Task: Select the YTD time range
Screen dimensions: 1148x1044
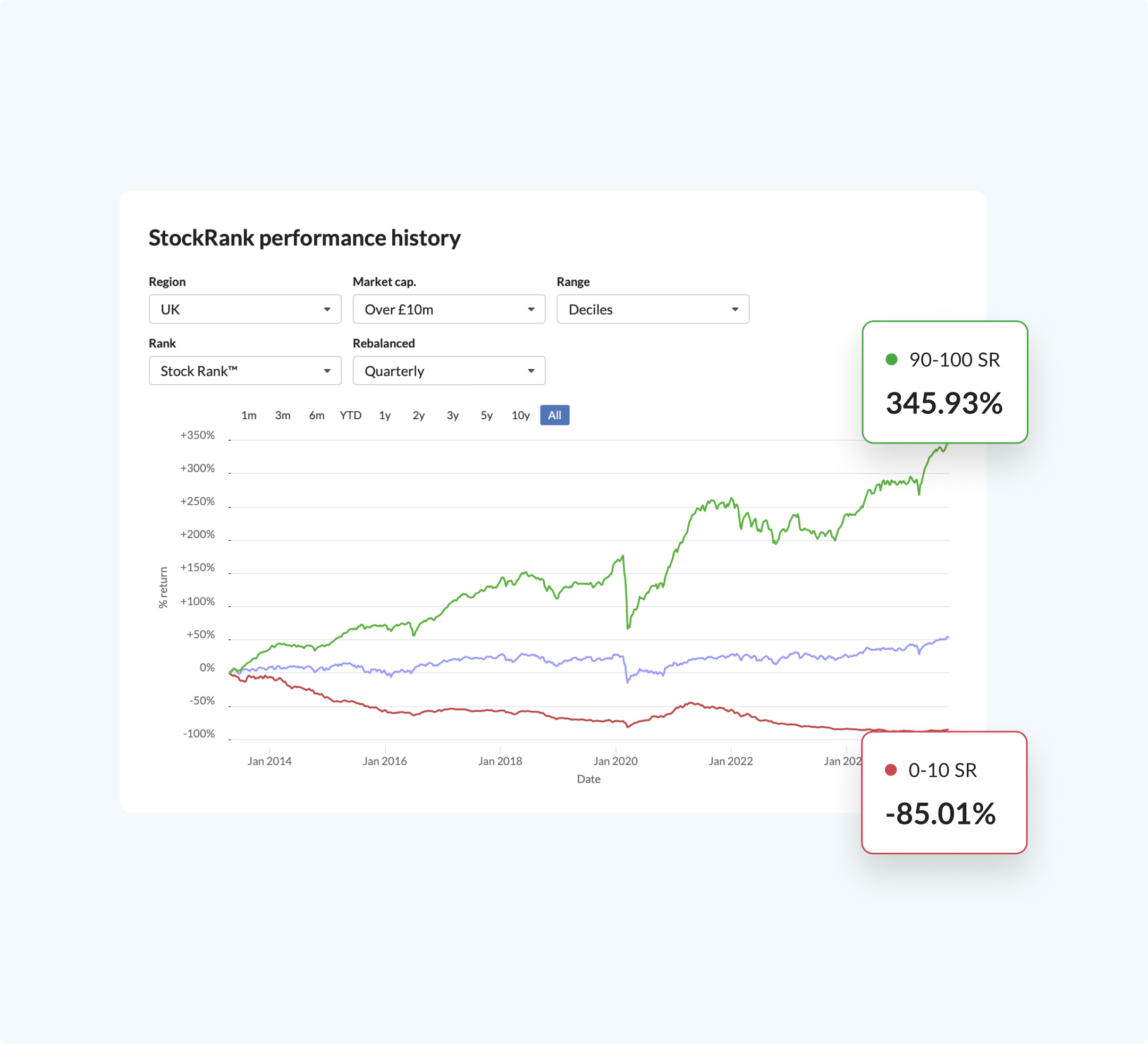Action: (x=351, y=415)
